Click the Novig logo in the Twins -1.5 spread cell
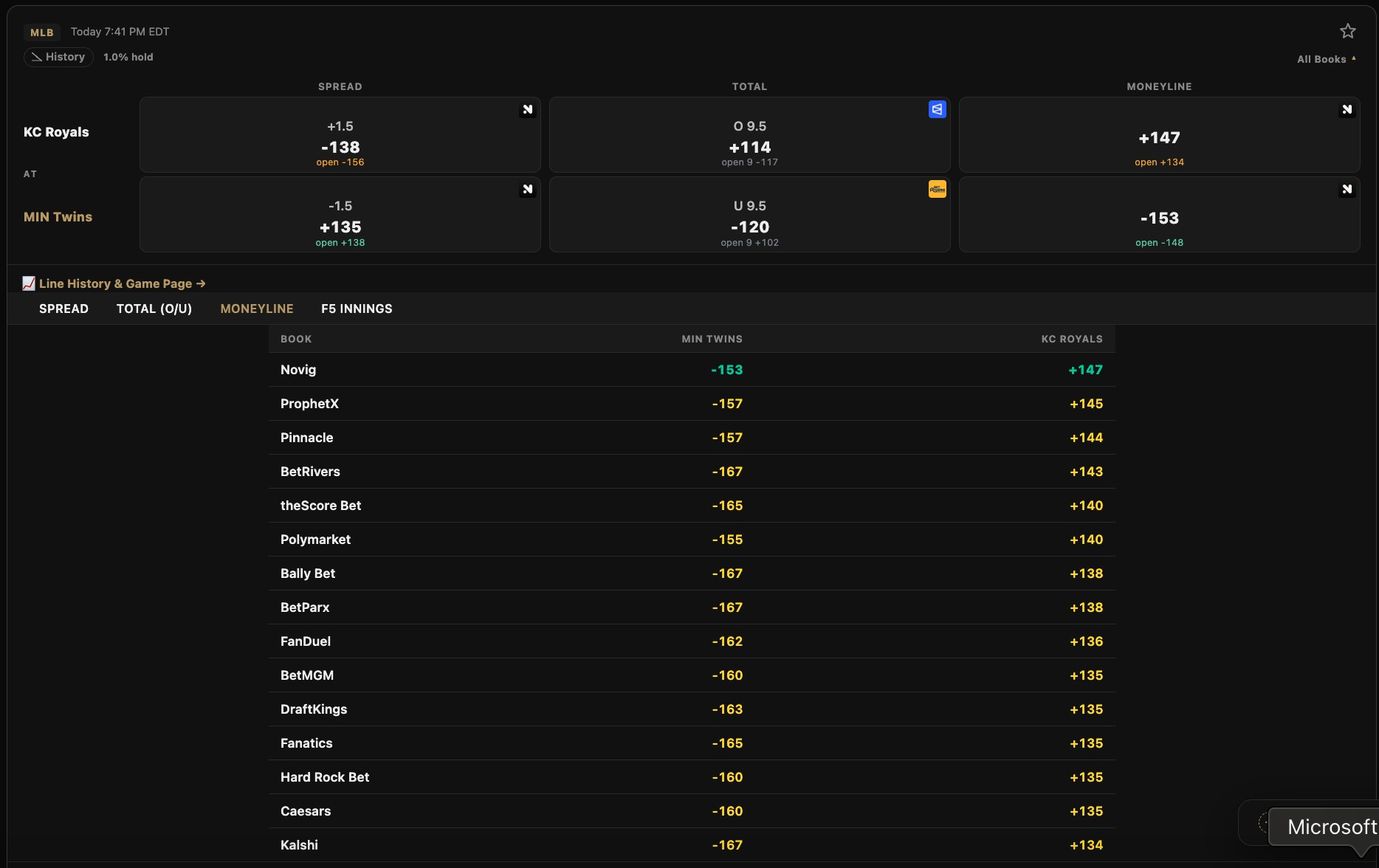Screen dimensions: 1379x868 528,190
